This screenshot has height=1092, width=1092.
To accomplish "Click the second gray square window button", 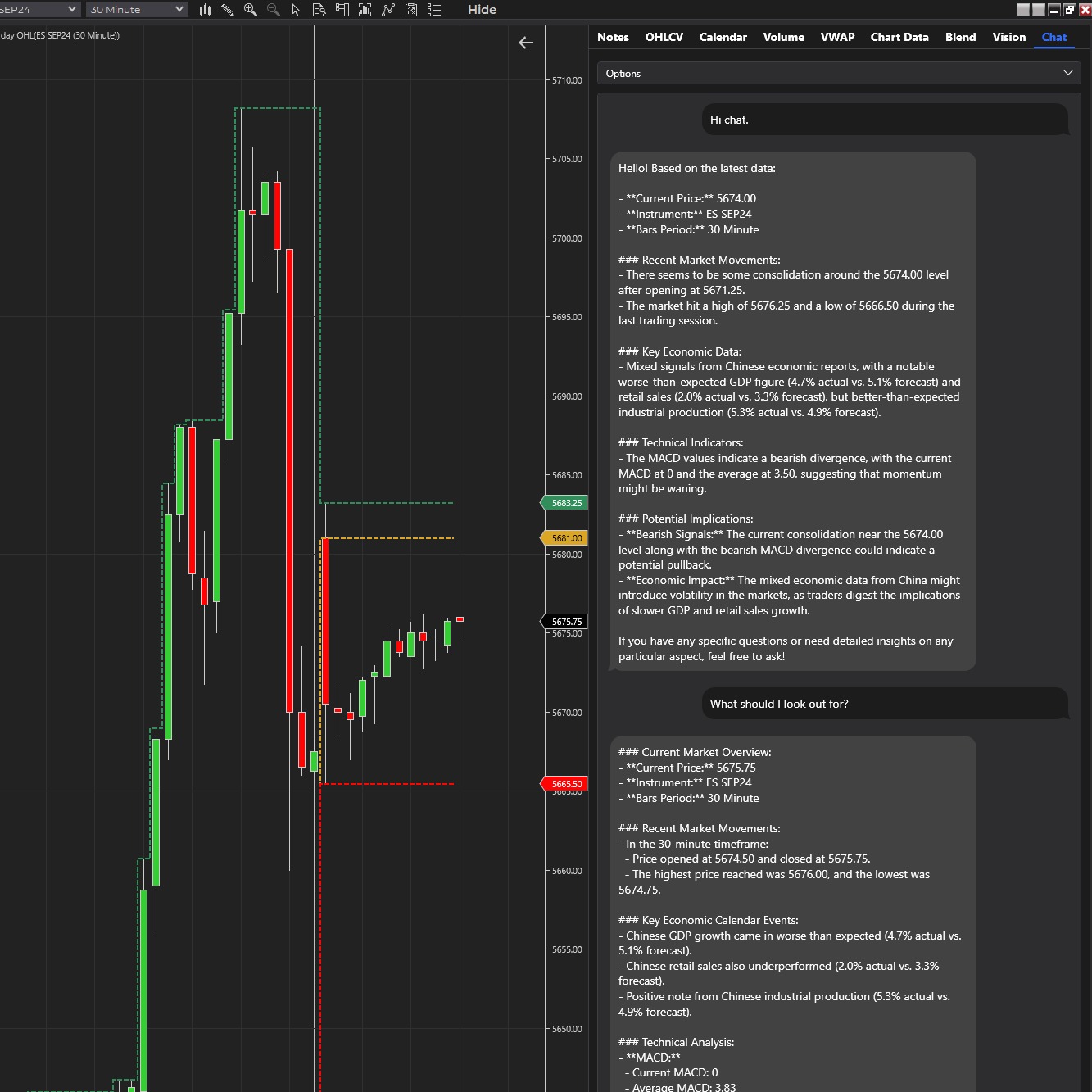I will [1039, 10].
